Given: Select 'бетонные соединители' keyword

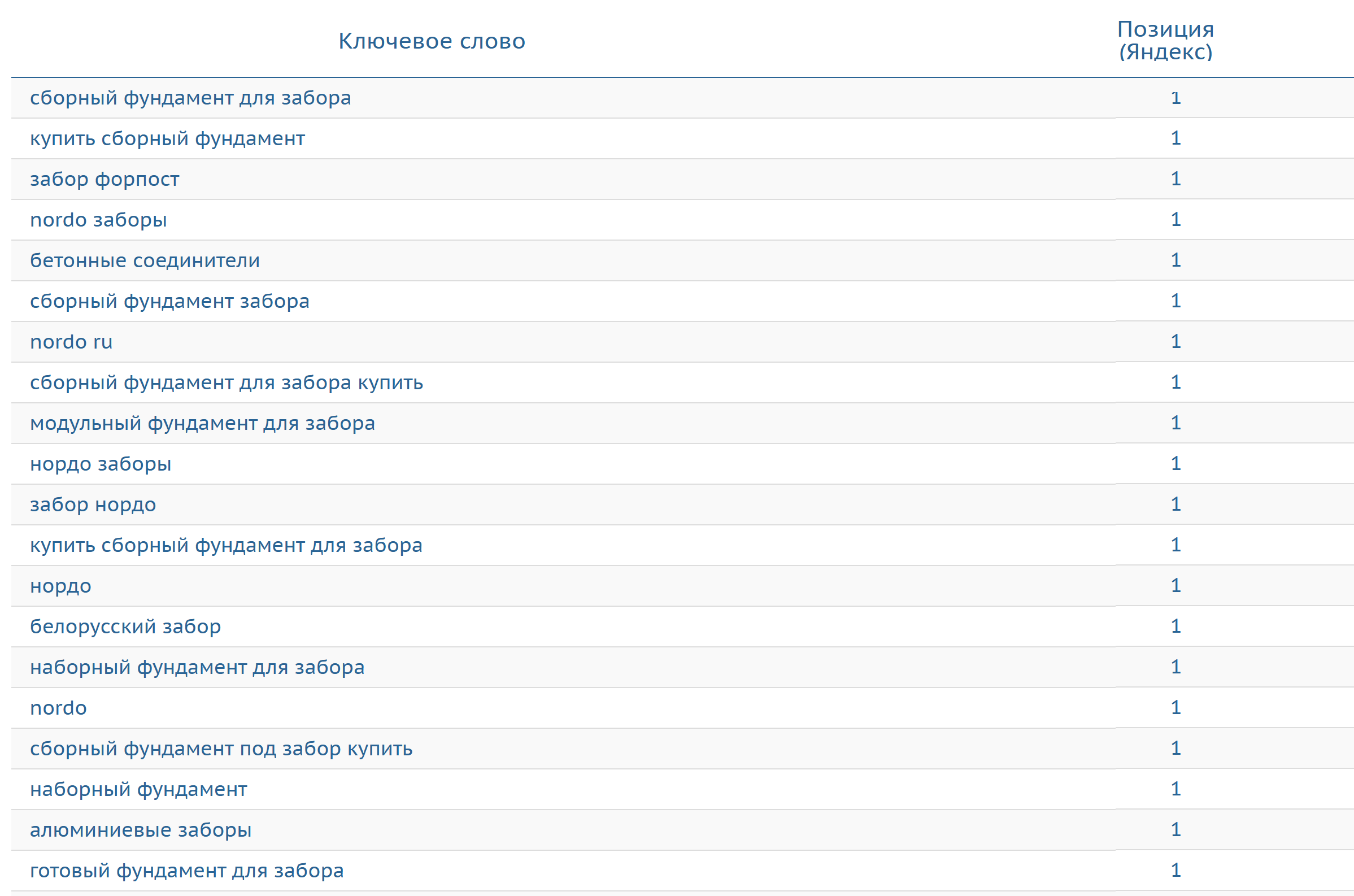Looking at the screenshot, I should tap(145, 260).
